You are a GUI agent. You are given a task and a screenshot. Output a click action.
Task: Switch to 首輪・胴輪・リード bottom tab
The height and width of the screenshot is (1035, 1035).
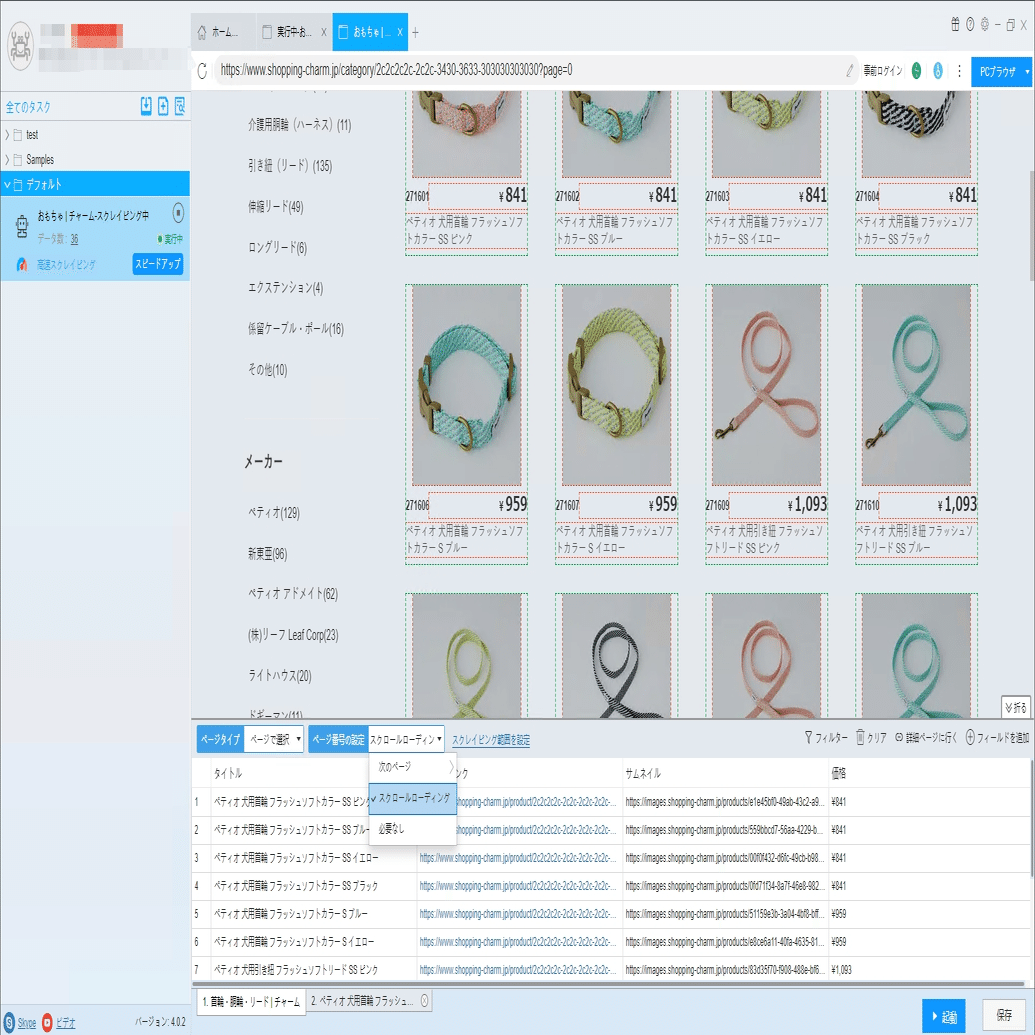[250, 1001]
